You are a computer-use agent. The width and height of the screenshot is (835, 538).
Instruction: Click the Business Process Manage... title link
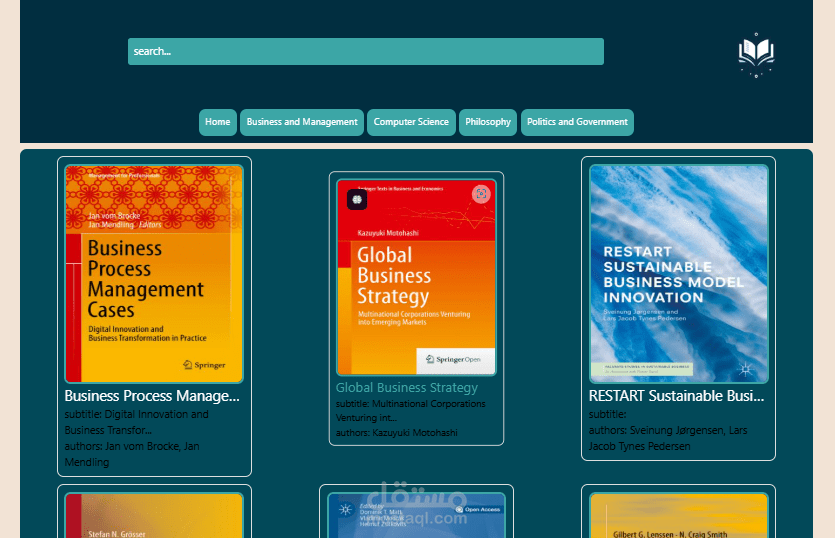152,396
